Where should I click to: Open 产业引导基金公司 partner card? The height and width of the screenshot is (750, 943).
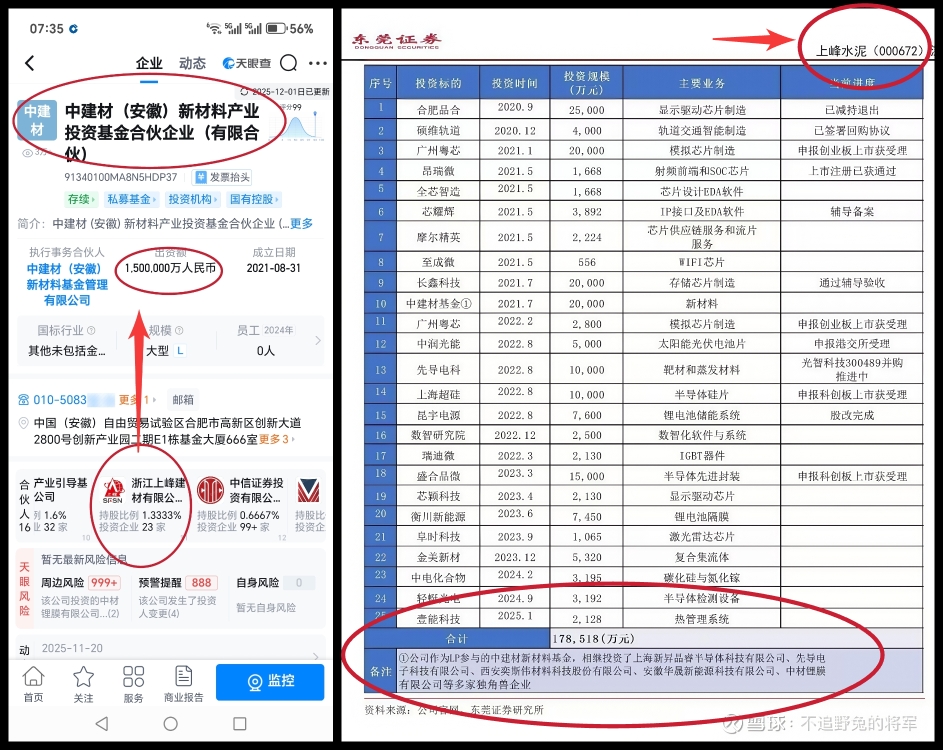53,505
